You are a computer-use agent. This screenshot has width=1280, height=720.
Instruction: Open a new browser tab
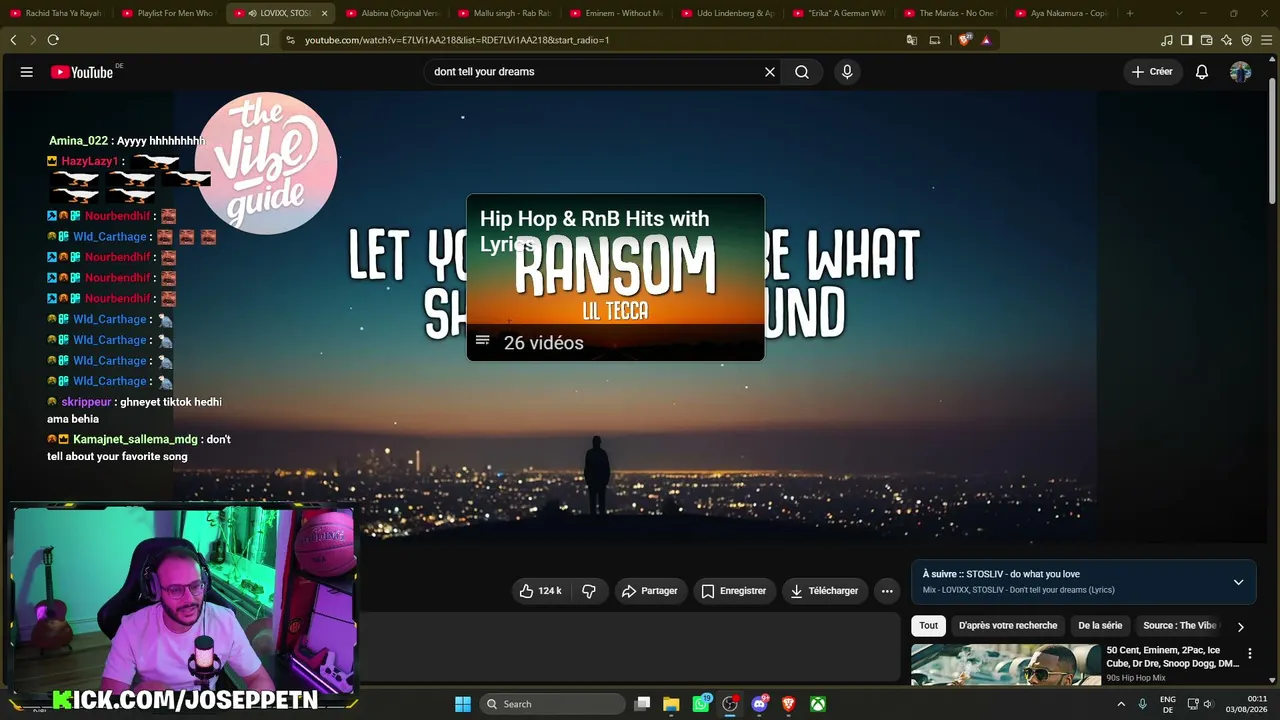click(1130, 13)
